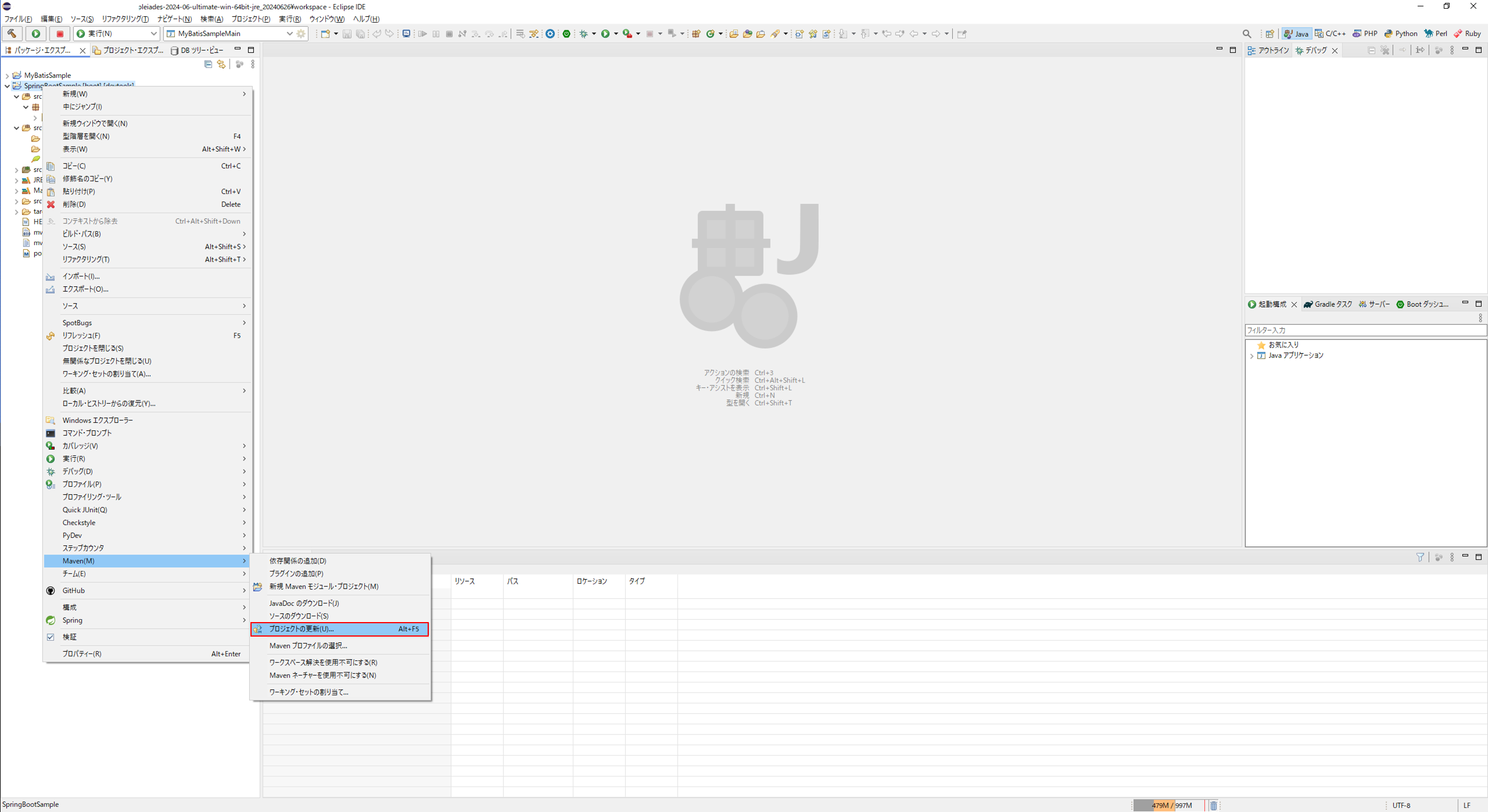Choose Maven プロファイルの選択... entry
1488x812 pixels.
tap(308, 645)
